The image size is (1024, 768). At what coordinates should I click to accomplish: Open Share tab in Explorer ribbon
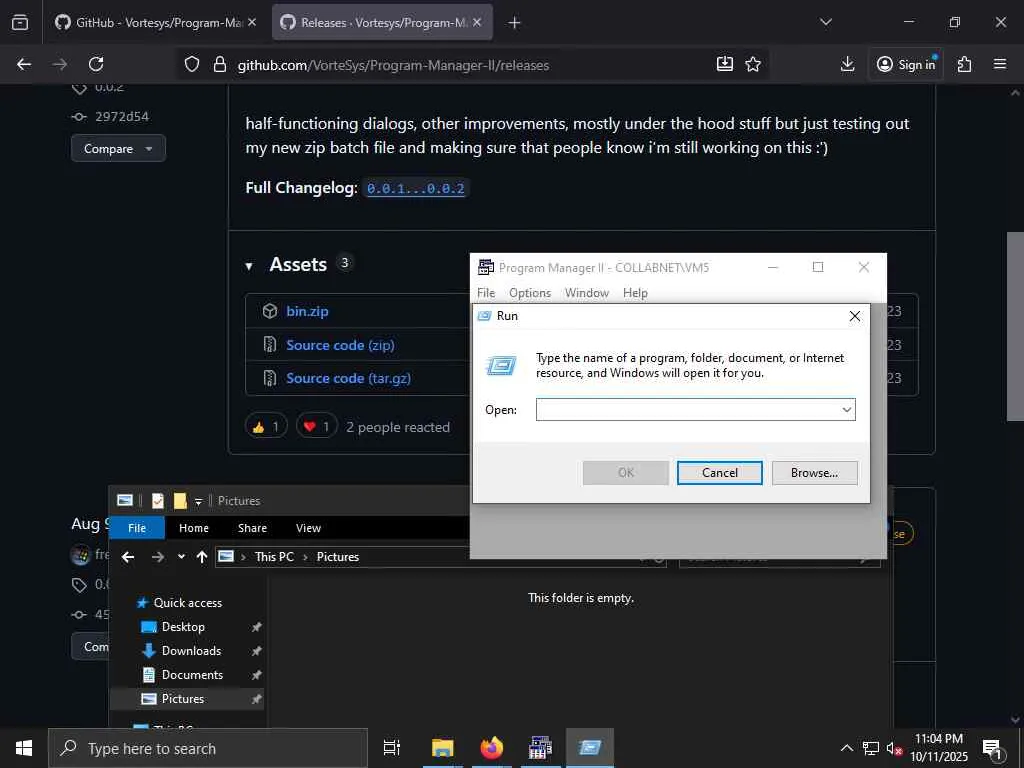[x=252, y=528]
